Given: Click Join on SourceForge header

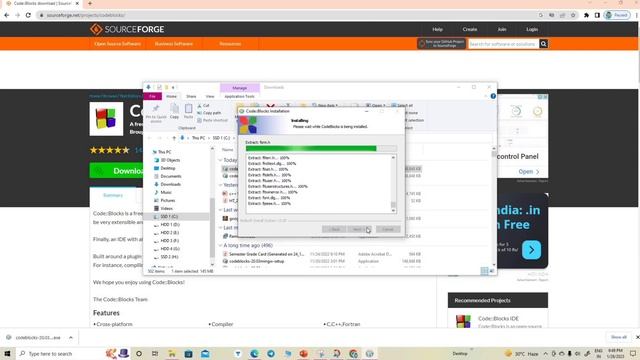Looking at the screenshot, I should click(502, 29).
